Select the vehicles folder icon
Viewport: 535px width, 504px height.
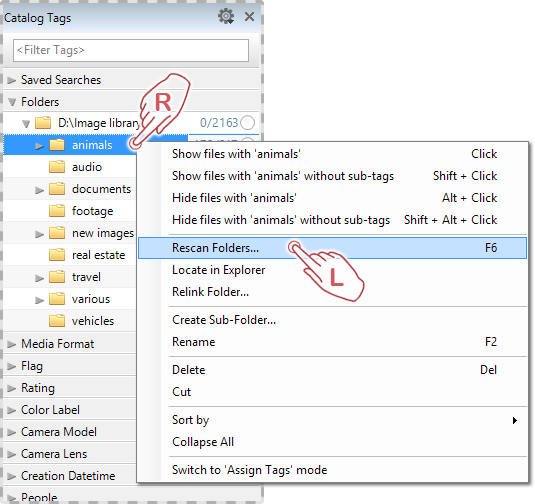click(57, 321)
